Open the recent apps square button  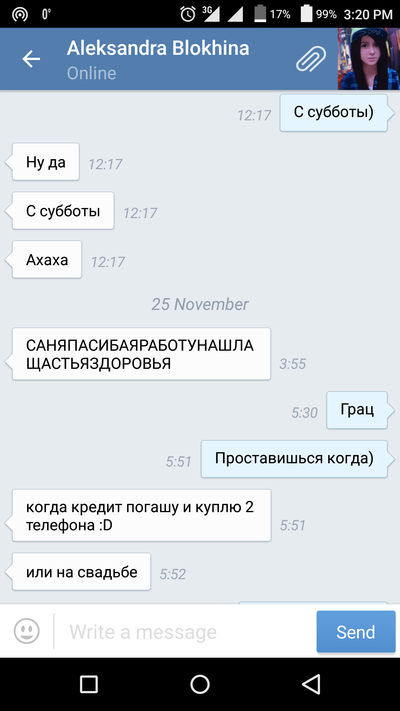point(88,684)
